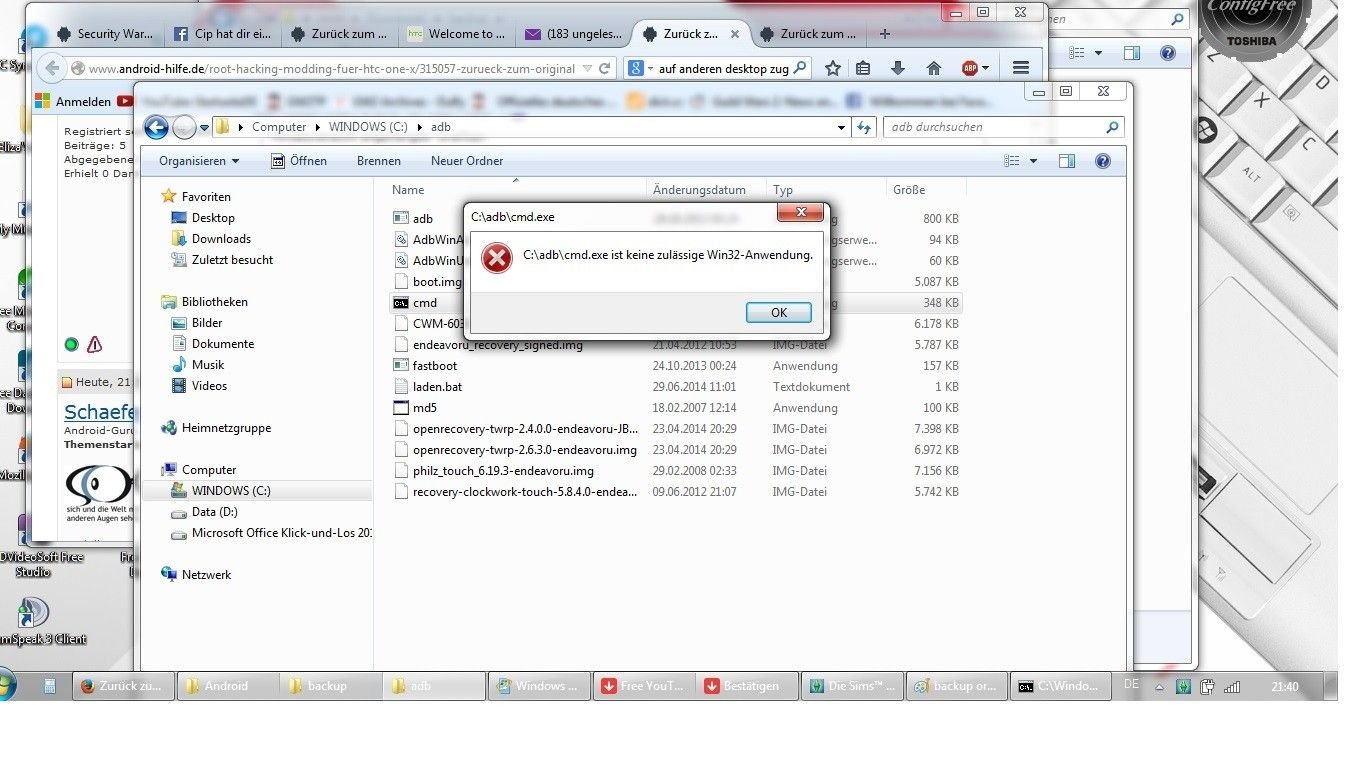Select Bibliotheken in the navigation pane

click(x=214, y=302)
